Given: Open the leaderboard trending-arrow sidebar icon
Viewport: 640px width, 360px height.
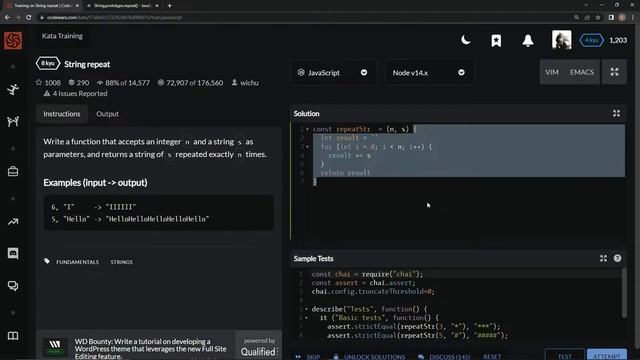Looking at the screenshot, I should 13,222.
